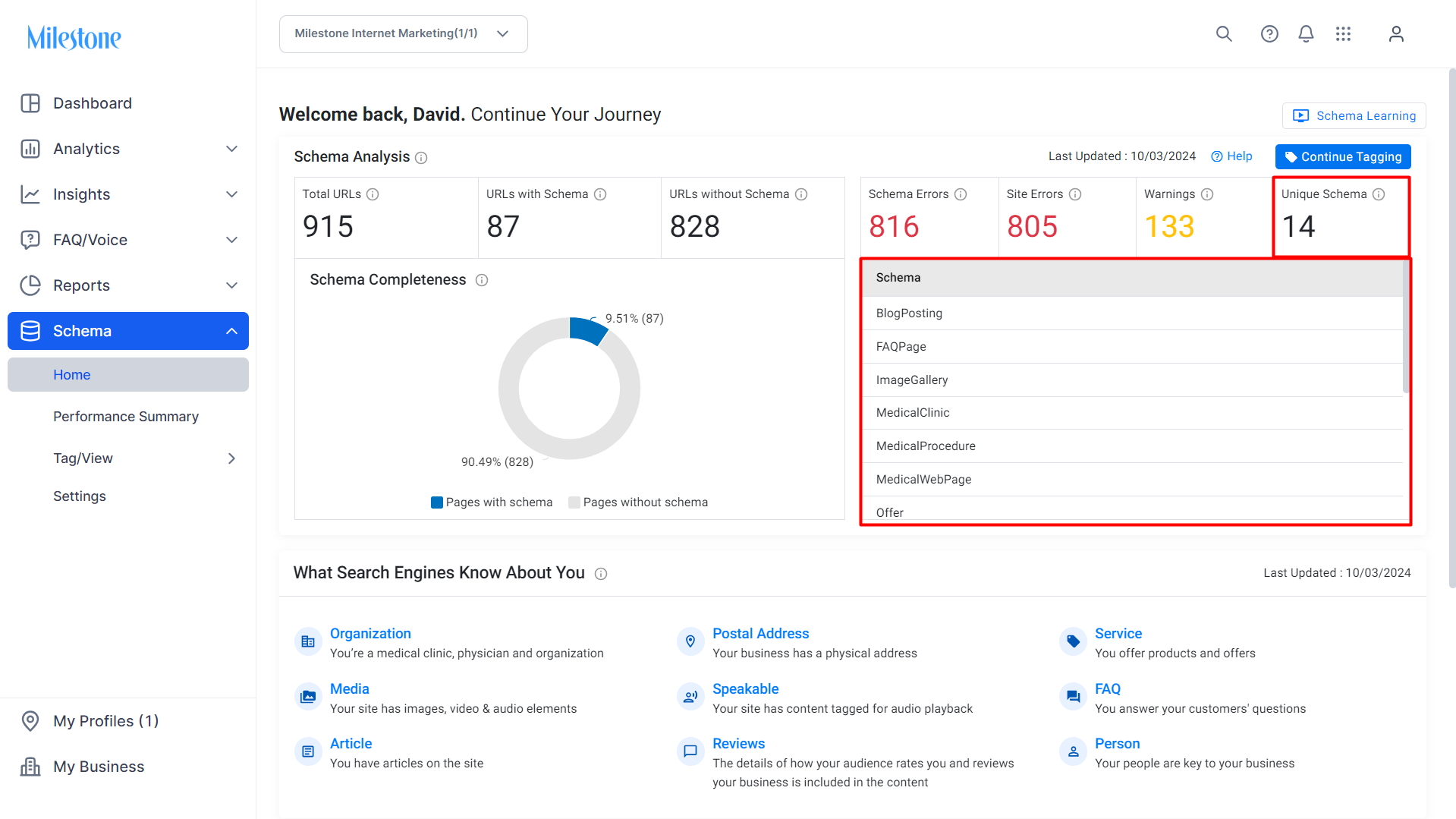
Task: Click the blue 9.51% donut segment
Action: 586,330
